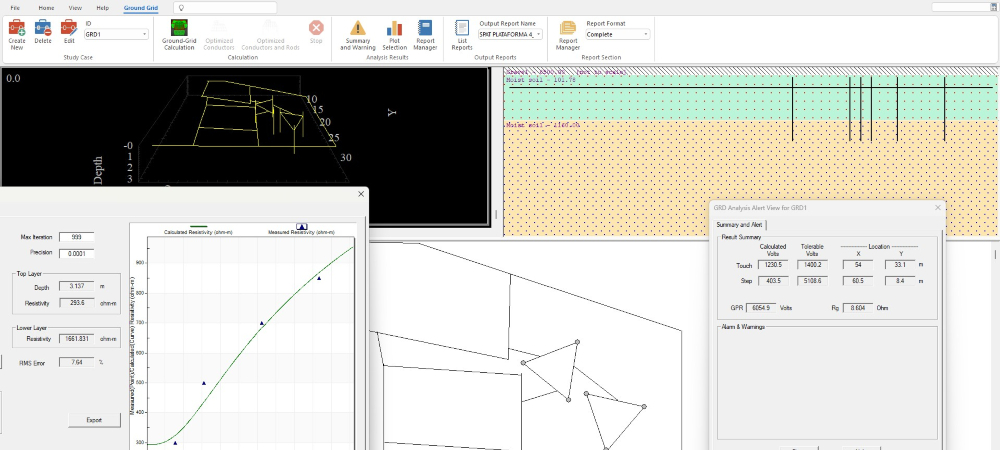This screenshot has width=1000, height=450.
Task: Close the GRD Analysis Alert View dialog
Action: pyautogui.click(x=937, y=207)
